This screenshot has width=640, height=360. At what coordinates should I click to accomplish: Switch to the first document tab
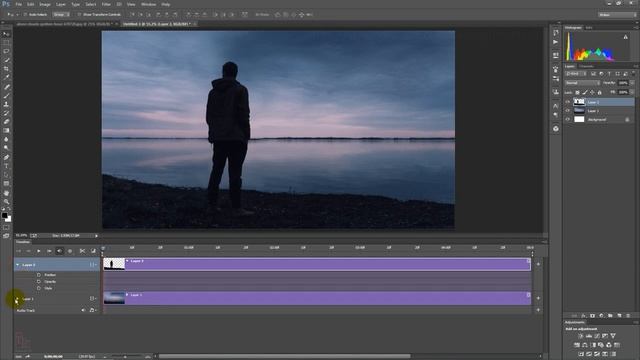coord(64,24)
